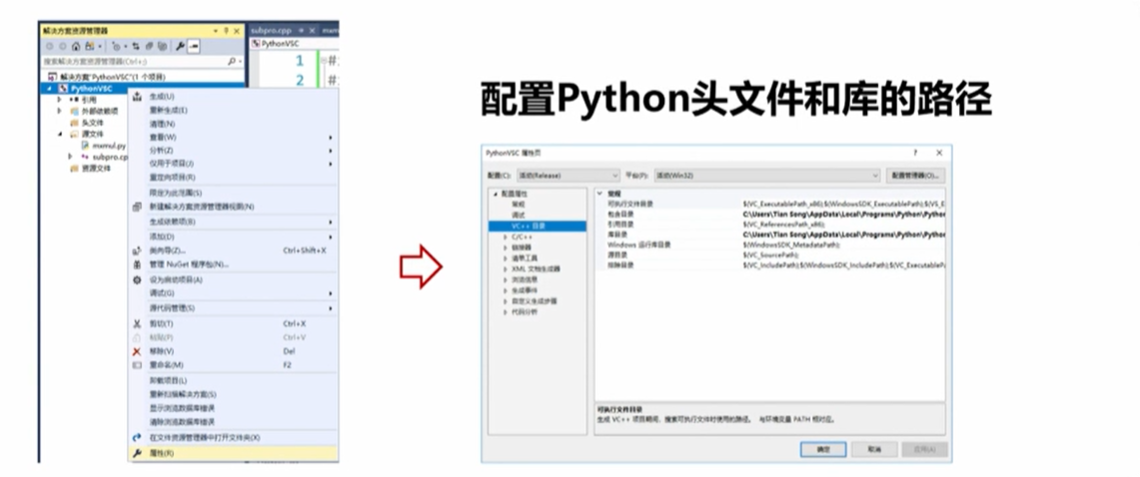Open the Solution Explorer window options dropdown arrow

(216, 31)
